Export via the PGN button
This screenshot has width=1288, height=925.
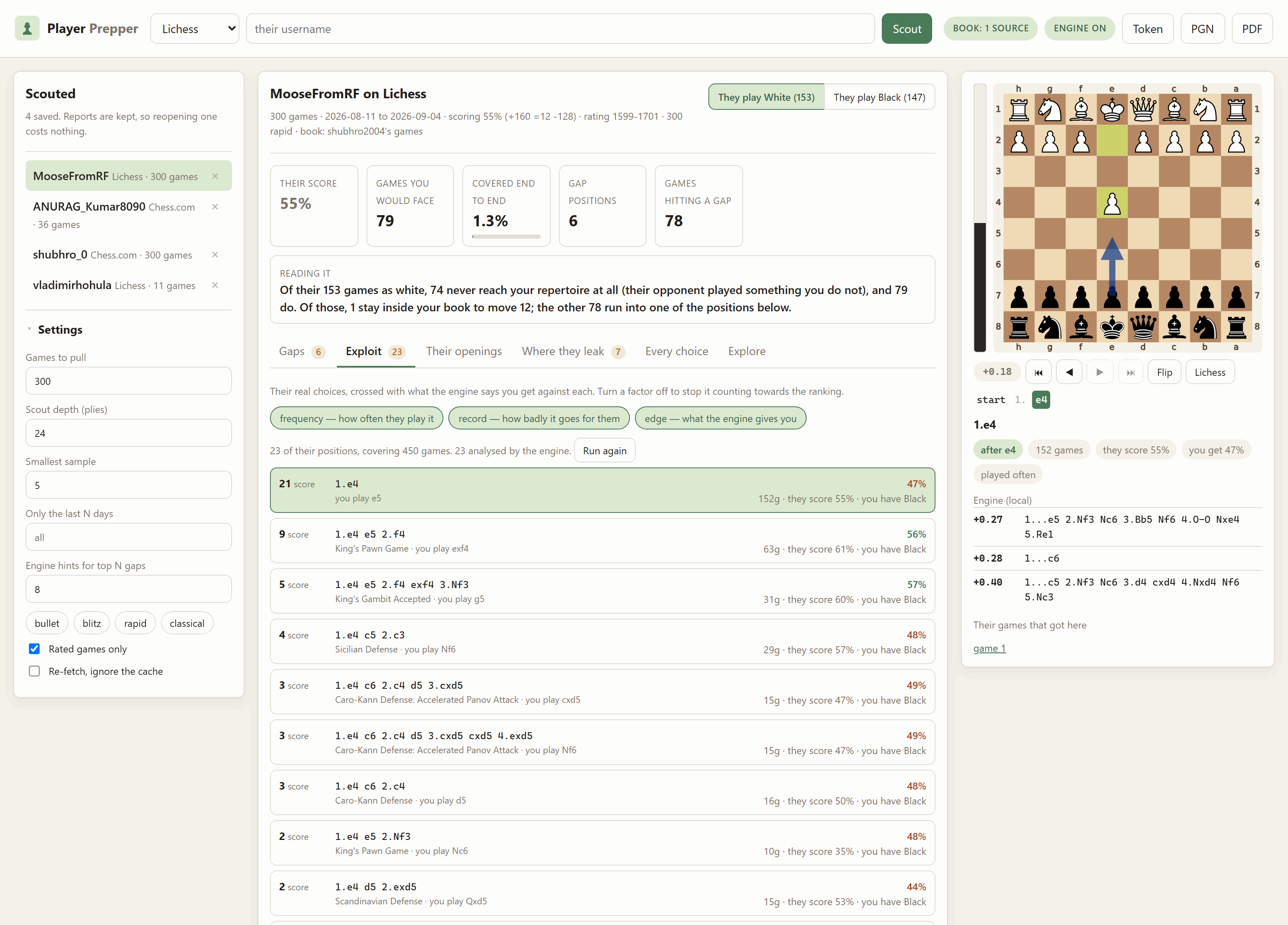1202,28
